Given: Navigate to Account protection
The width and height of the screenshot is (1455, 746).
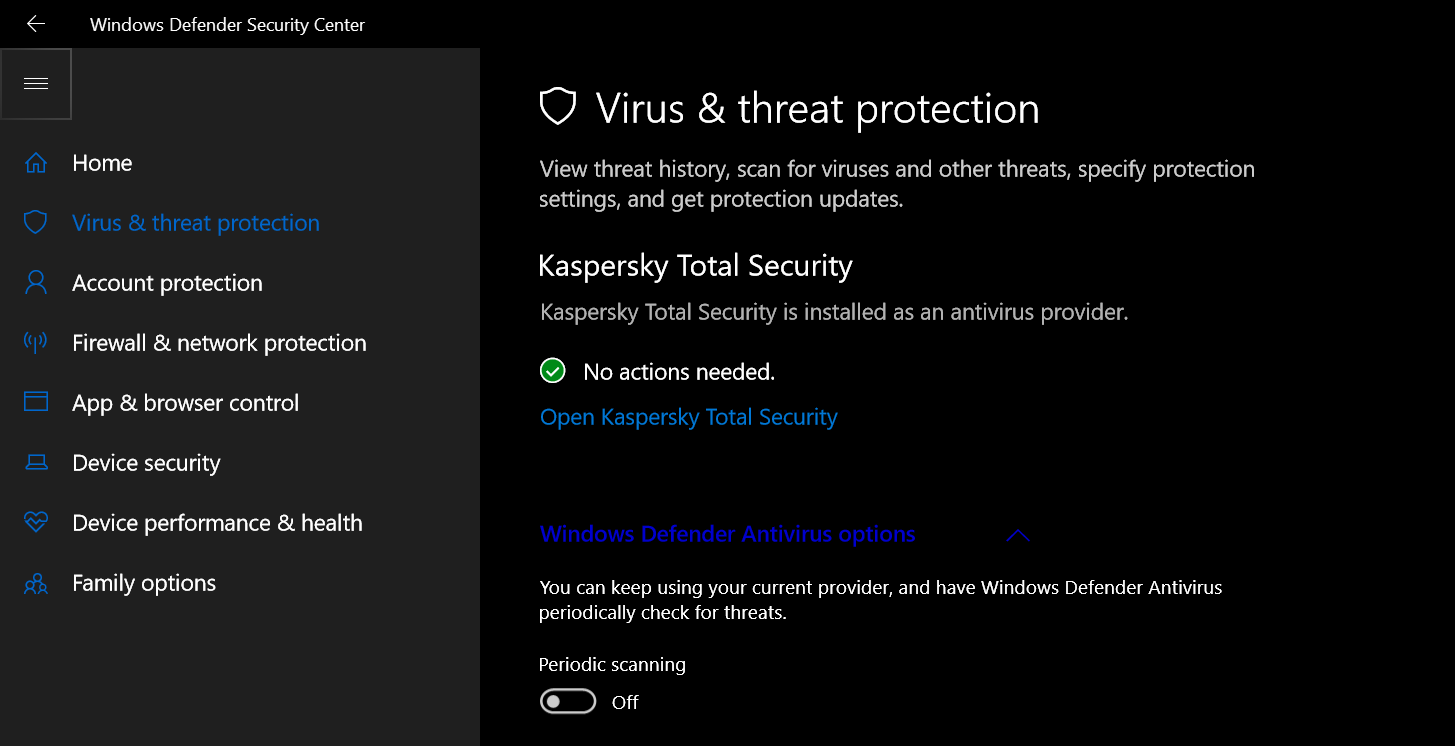Looking at the screenshot, I should (167, 283).
